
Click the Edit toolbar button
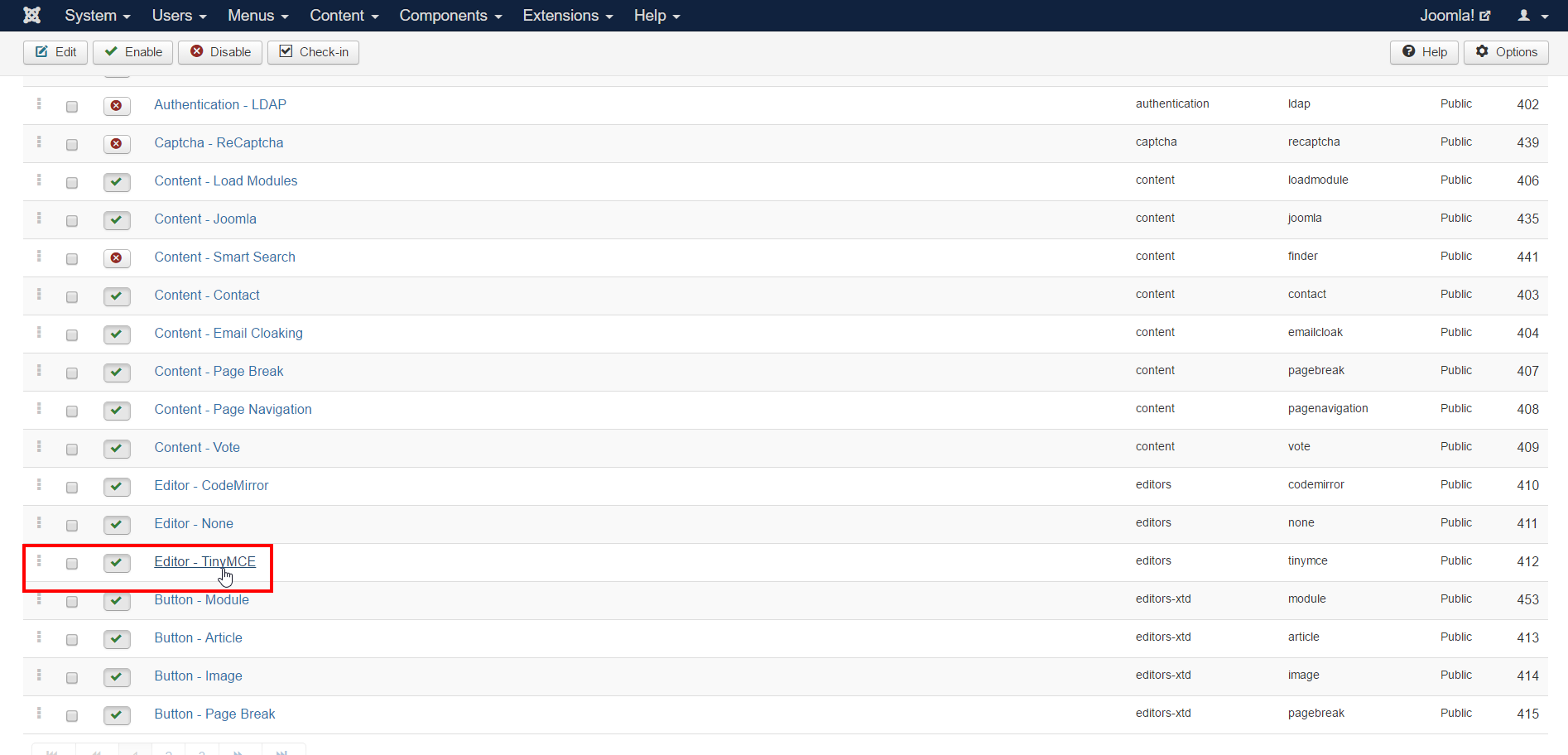(x=55, y=52)
